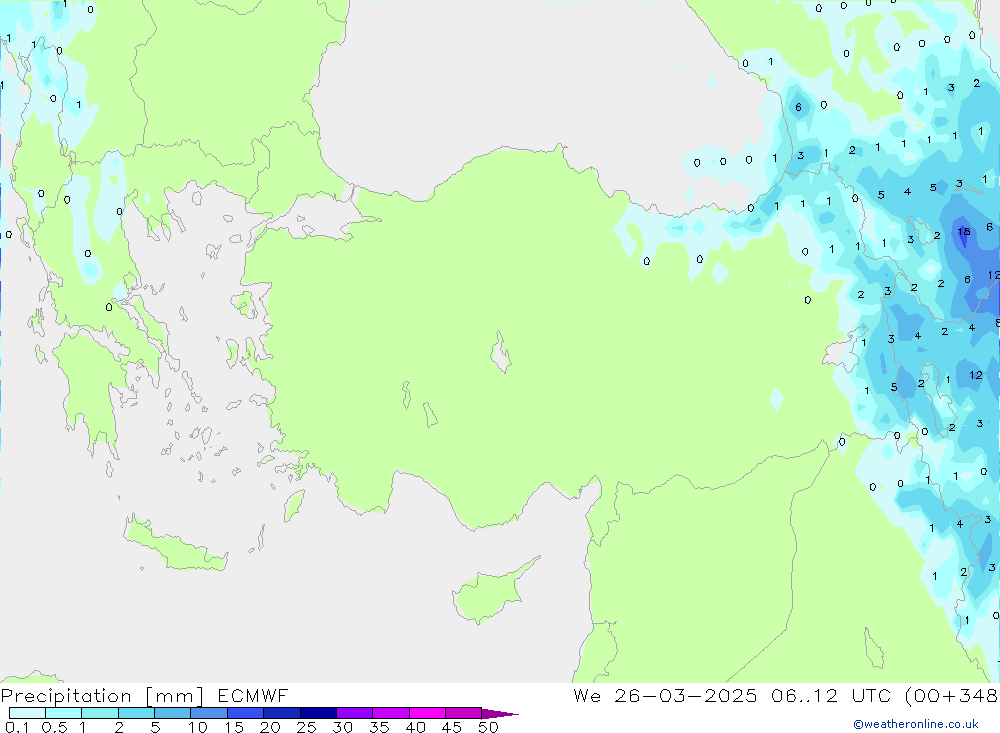Pick the 40–45 mm magenta legend box
This screenshot has height=733, width=1000.
[x=427, y=713]
